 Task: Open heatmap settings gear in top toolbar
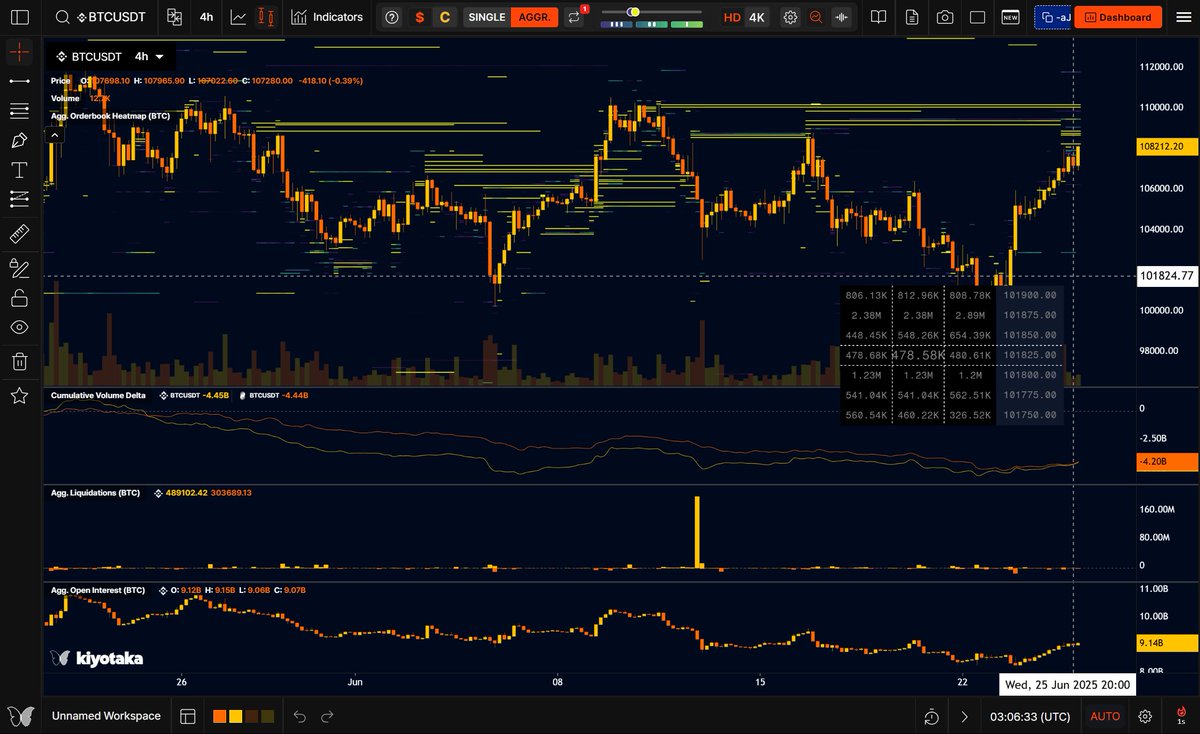[791, 17]
